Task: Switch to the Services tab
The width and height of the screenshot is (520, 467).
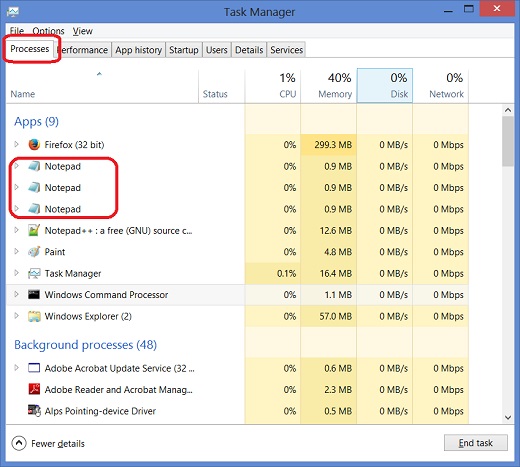Action: click(x=287, y=50)
